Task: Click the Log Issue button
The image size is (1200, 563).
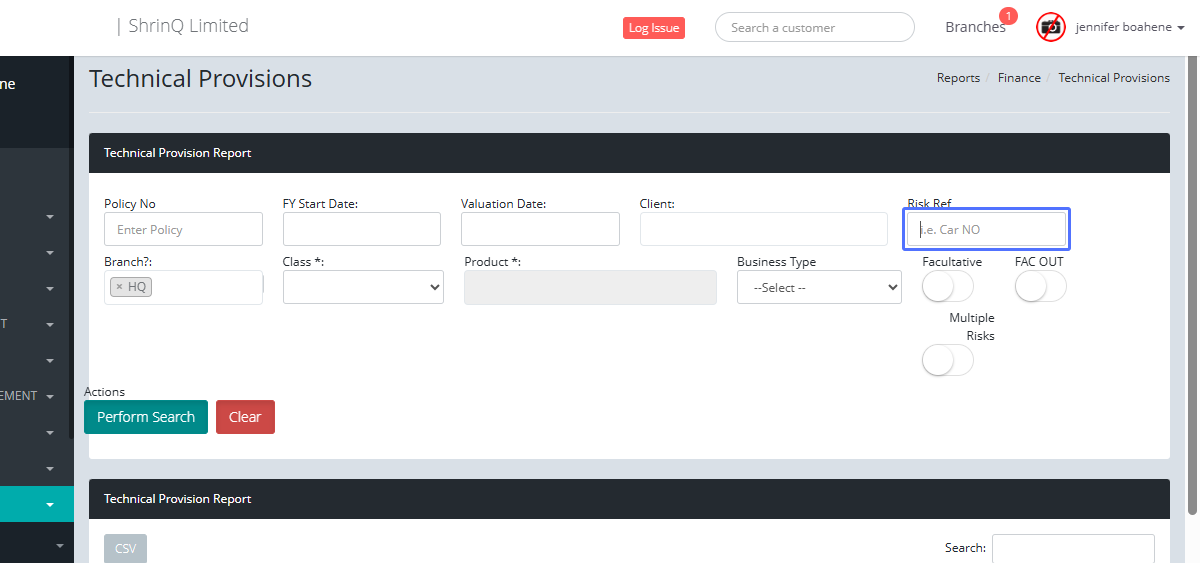Action: coord(653,28)
